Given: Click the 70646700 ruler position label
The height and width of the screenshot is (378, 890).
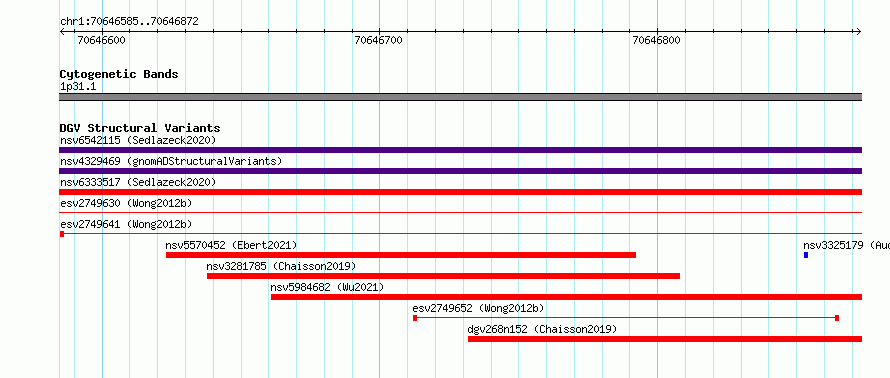Looking at the screenshot, I should (379, 40).
